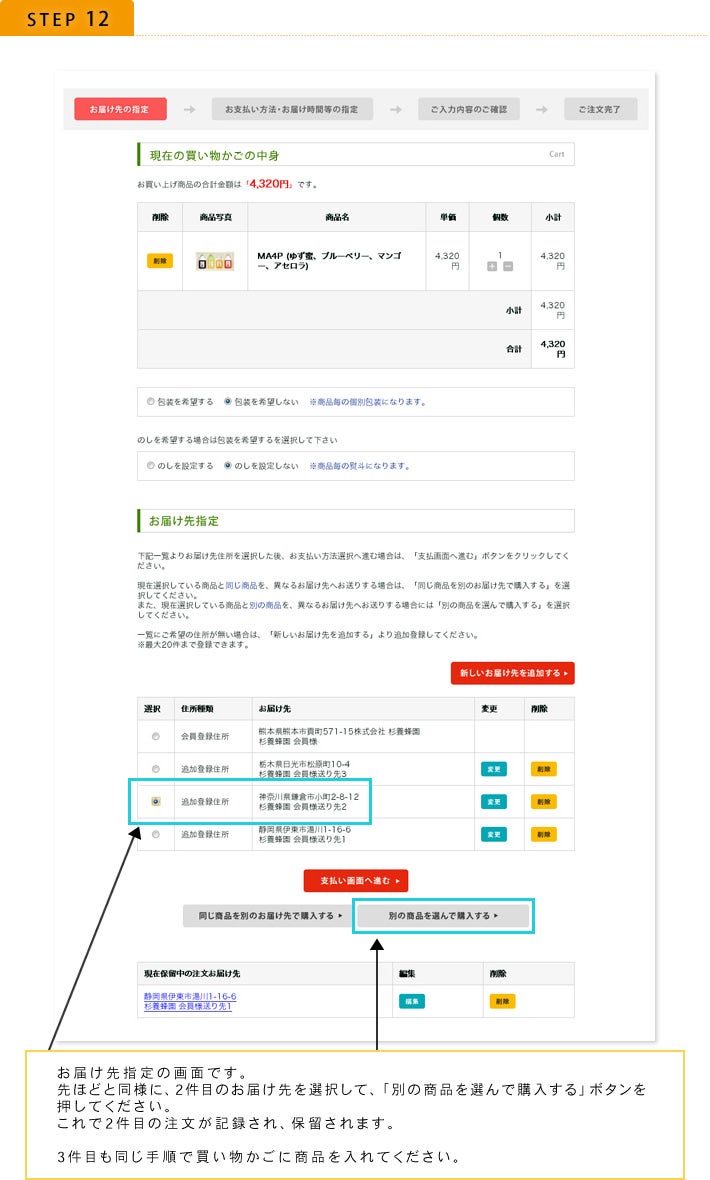Screen dimensions: 710x1180
Task: Select 包装を希望する radio option
Action: 151,402
